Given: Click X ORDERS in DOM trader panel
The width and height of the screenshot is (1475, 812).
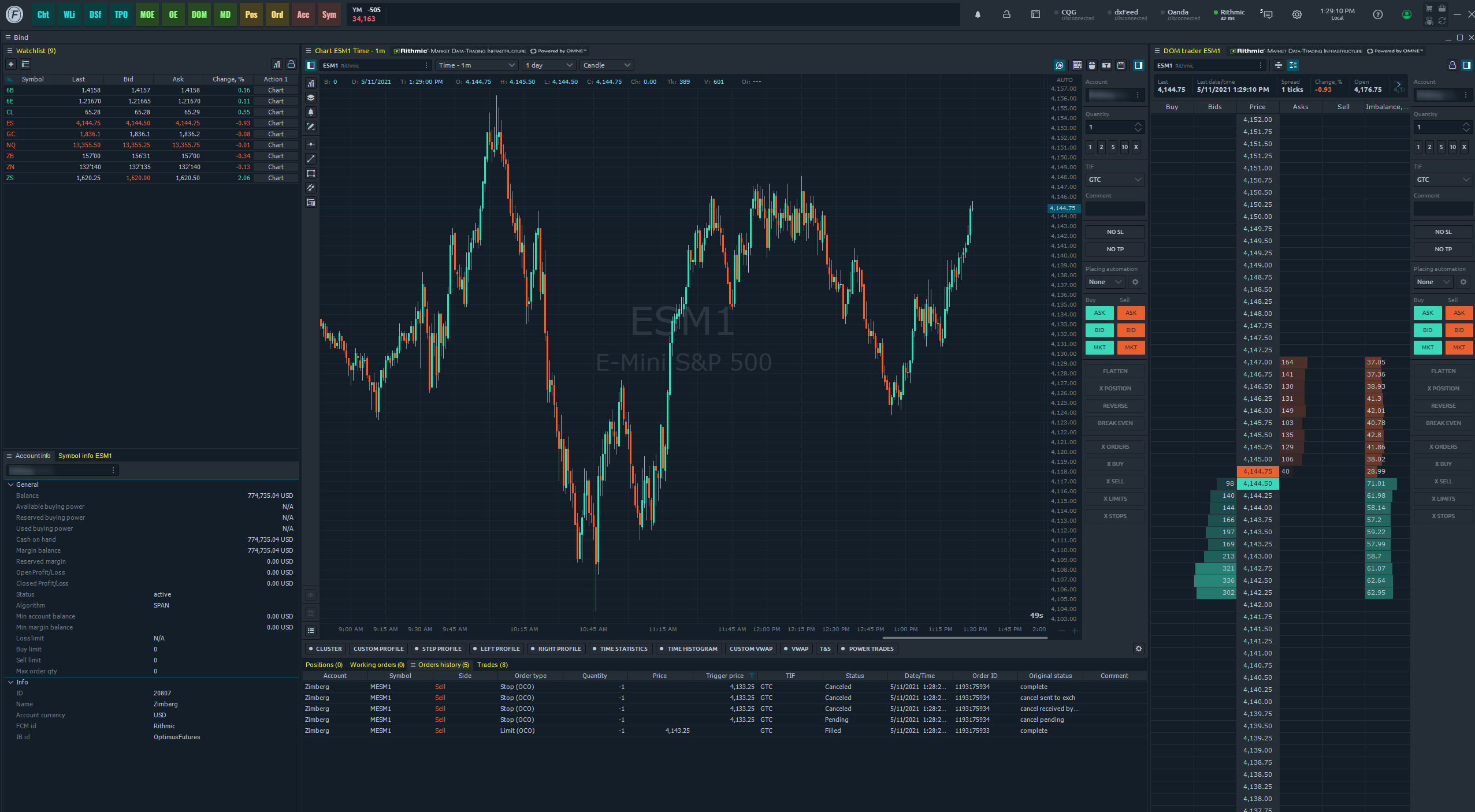Looking at the screenshot, I should [x=1443, y=447].
